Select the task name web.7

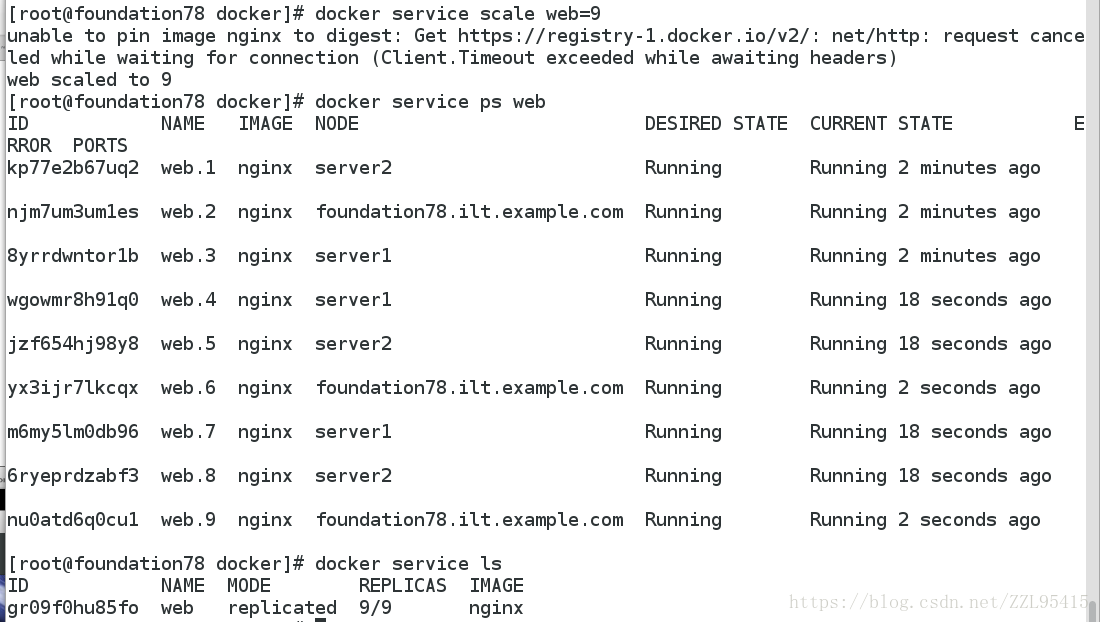[x=188, y=432]
